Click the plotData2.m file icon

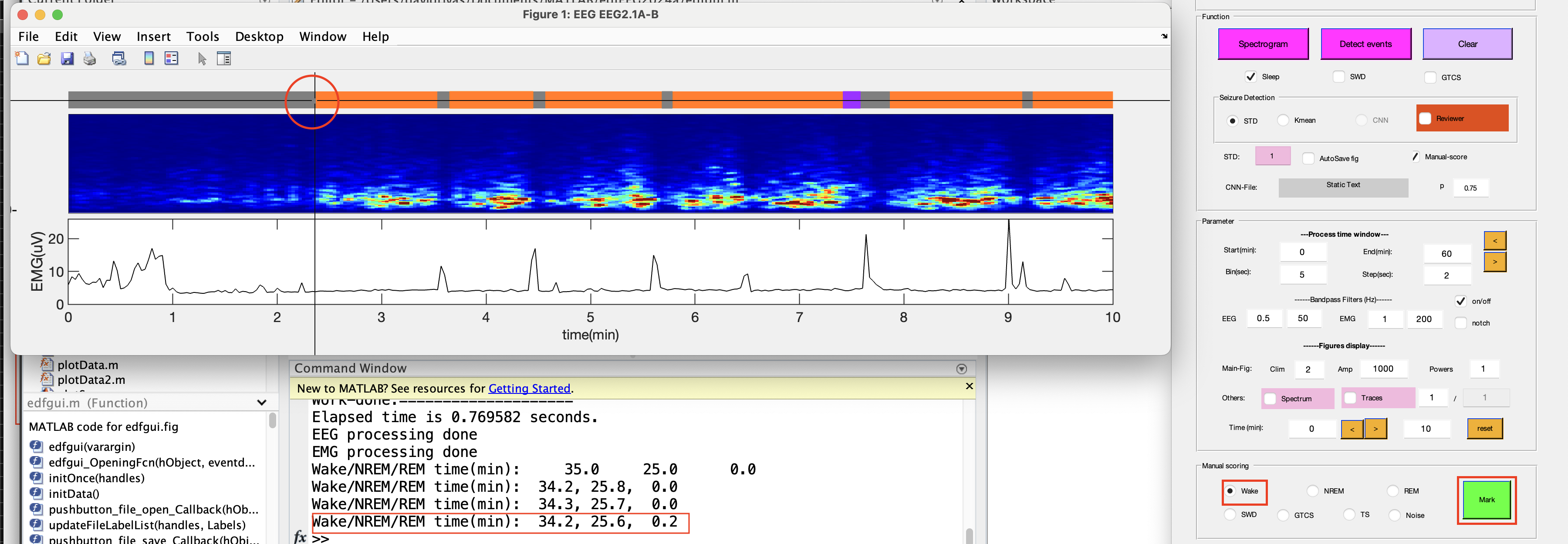46,379
